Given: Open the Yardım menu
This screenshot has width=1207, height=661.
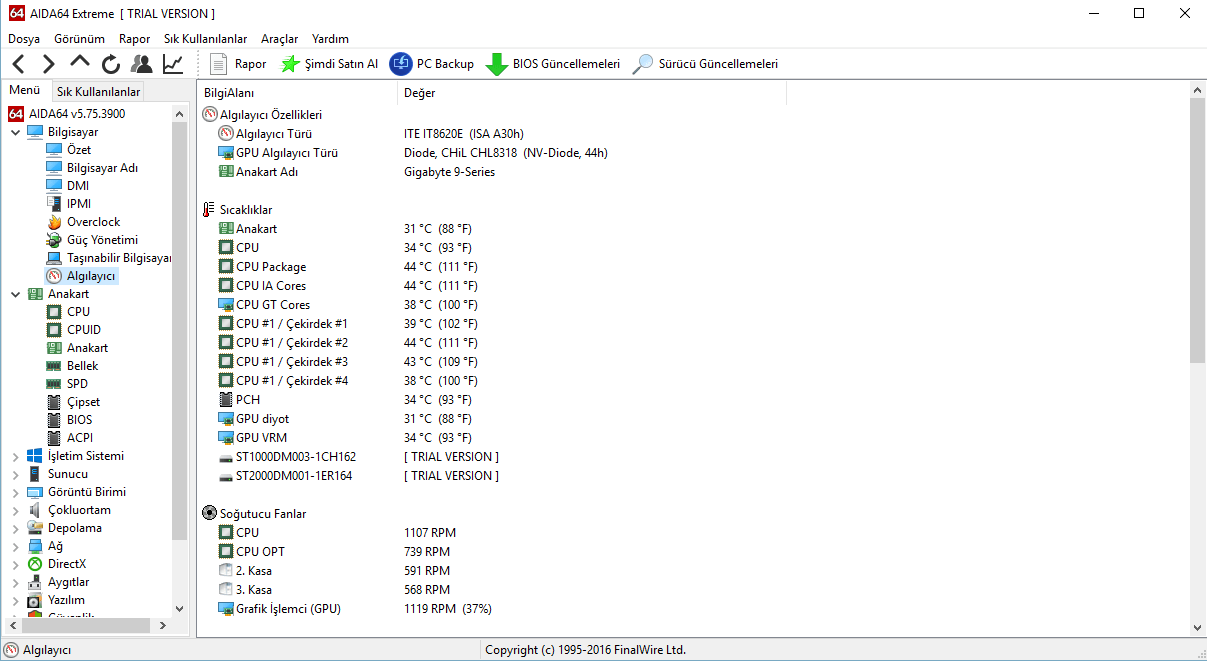Looking at the screenshot, I should click(331, 39).
